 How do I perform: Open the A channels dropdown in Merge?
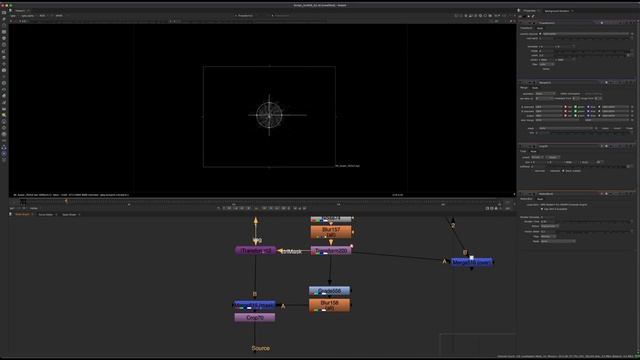549,107
